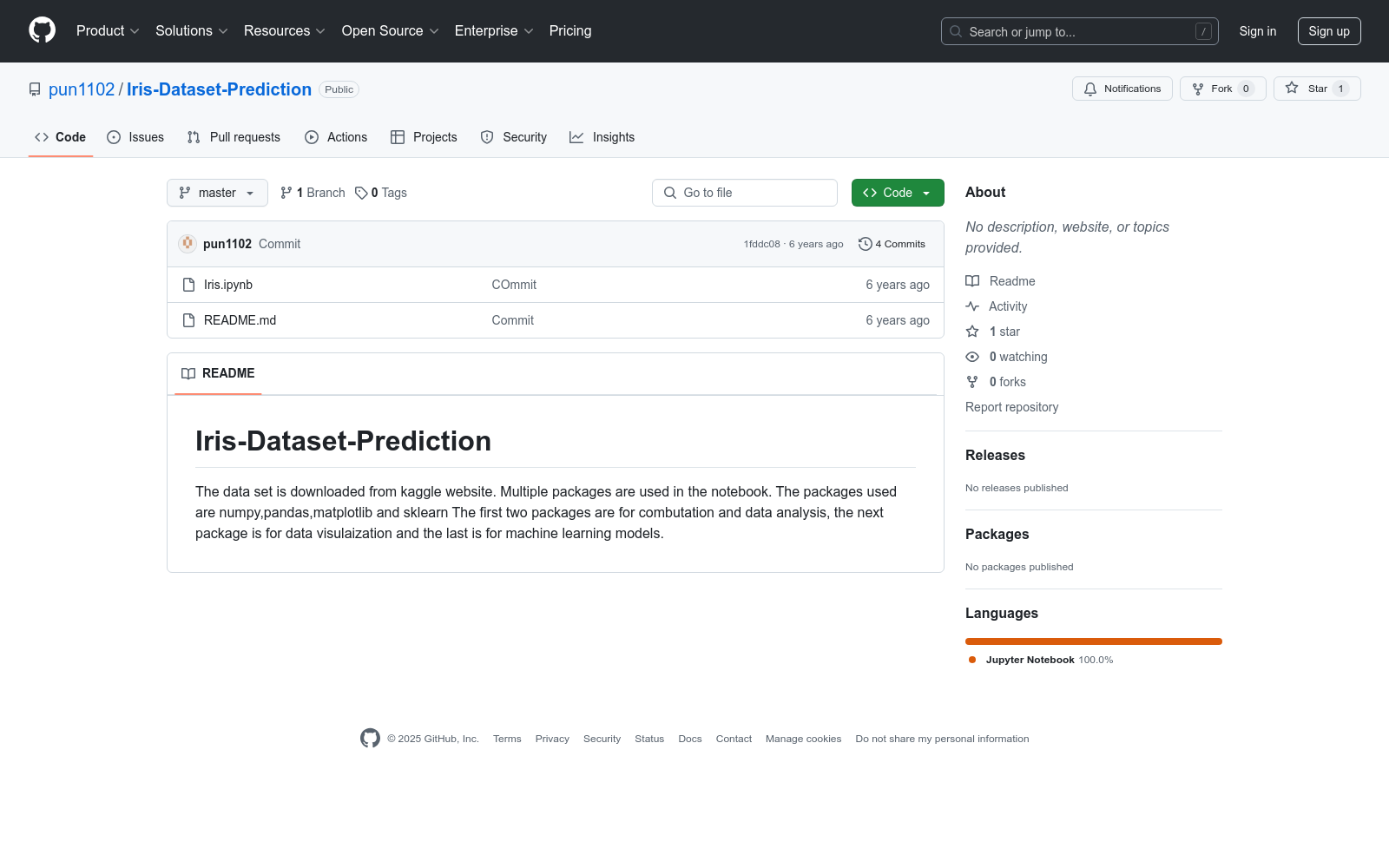This screenshot has width=1389, height=868.
Task: Open the 4 Commits history
Action: pos(892,244)
